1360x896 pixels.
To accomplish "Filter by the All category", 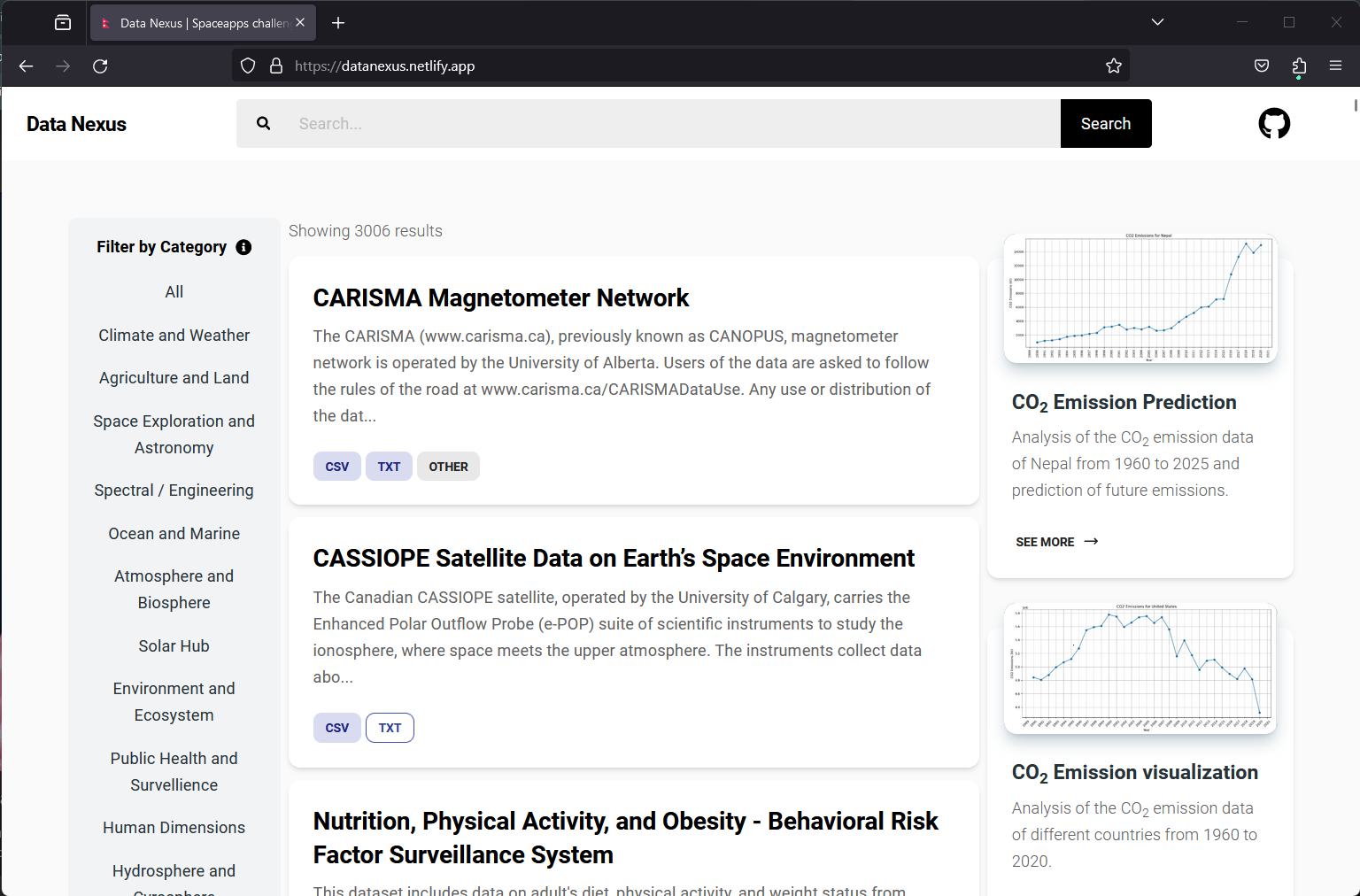I will (x=174, y=292).
